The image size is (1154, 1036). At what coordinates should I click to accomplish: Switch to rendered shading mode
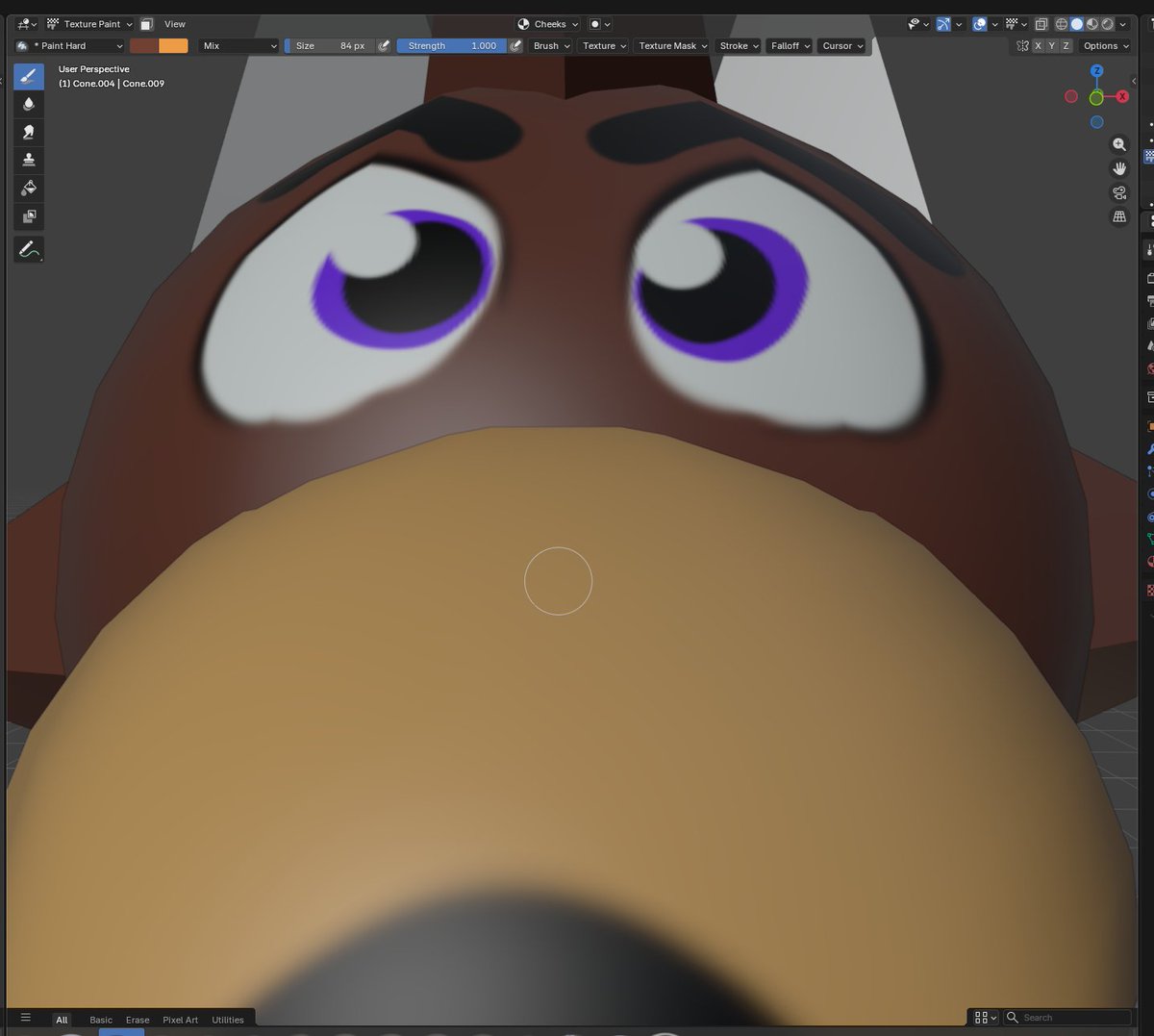[1108, 24]
